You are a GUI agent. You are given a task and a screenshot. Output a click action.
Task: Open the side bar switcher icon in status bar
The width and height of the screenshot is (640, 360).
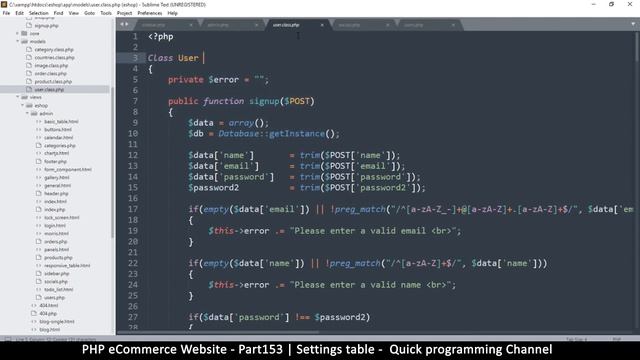click(7, 339)
